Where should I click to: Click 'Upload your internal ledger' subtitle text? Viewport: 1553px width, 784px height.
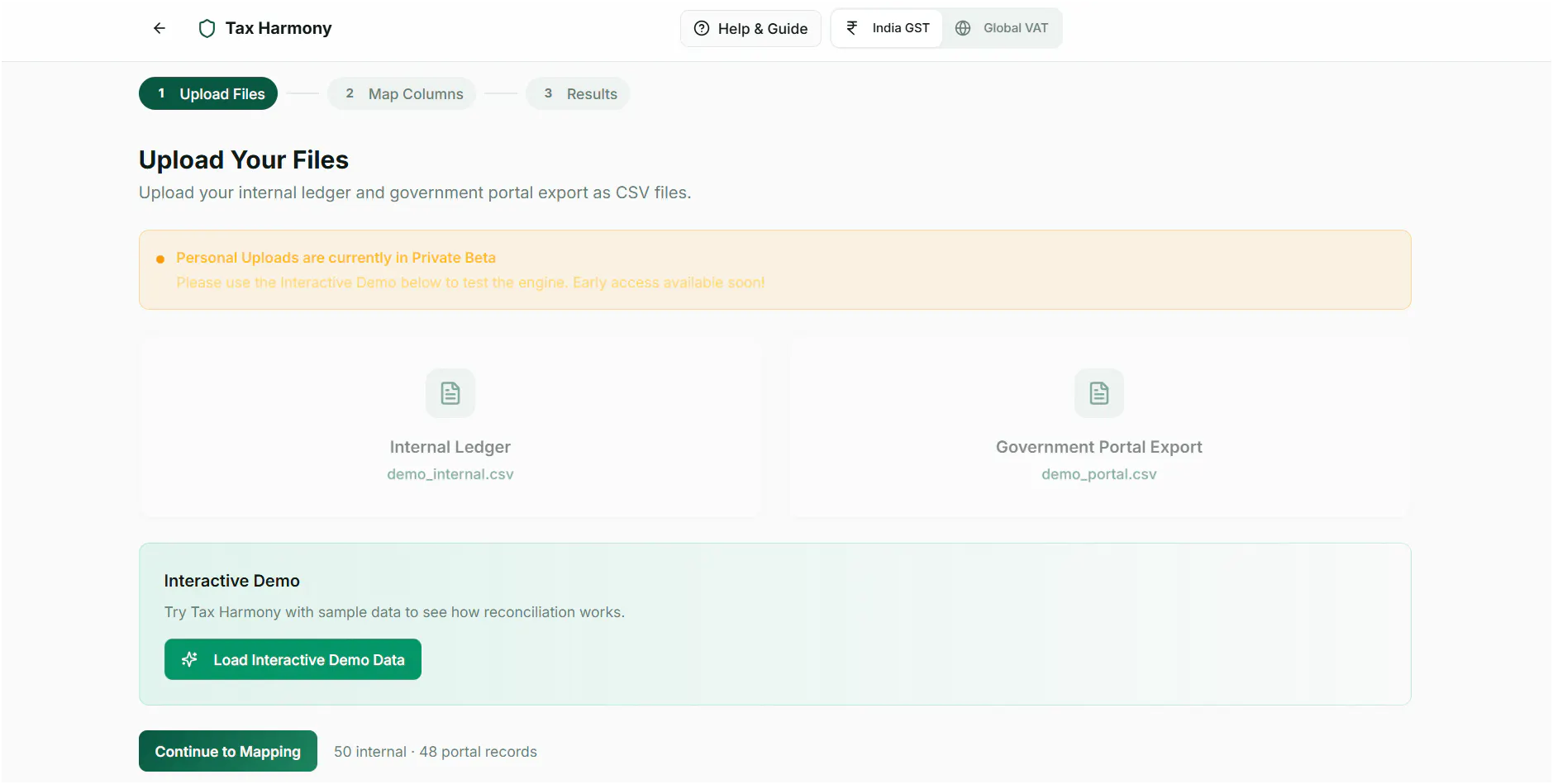(x=415, y=192)
